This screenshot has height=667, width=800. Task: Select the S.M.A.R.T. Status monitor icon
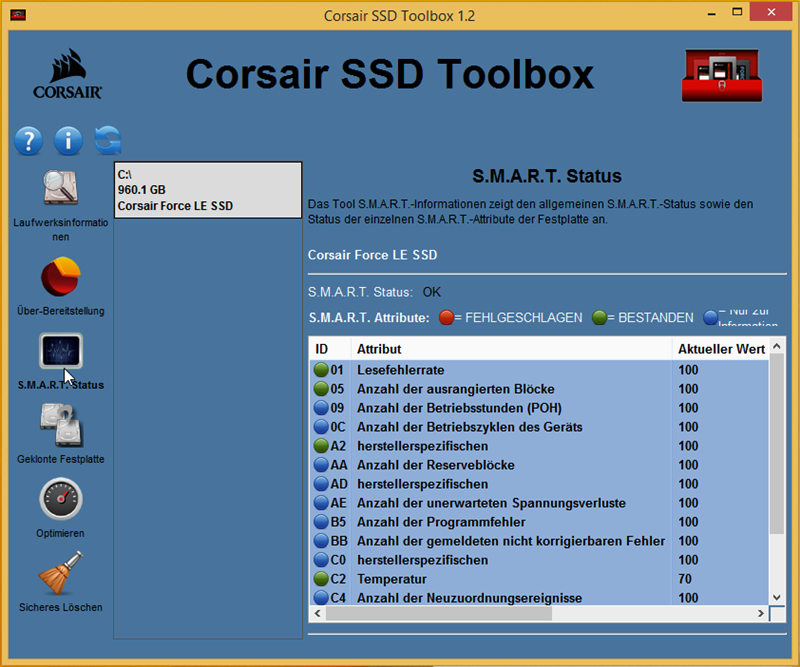pyautogui.click(x=61, y=351)
